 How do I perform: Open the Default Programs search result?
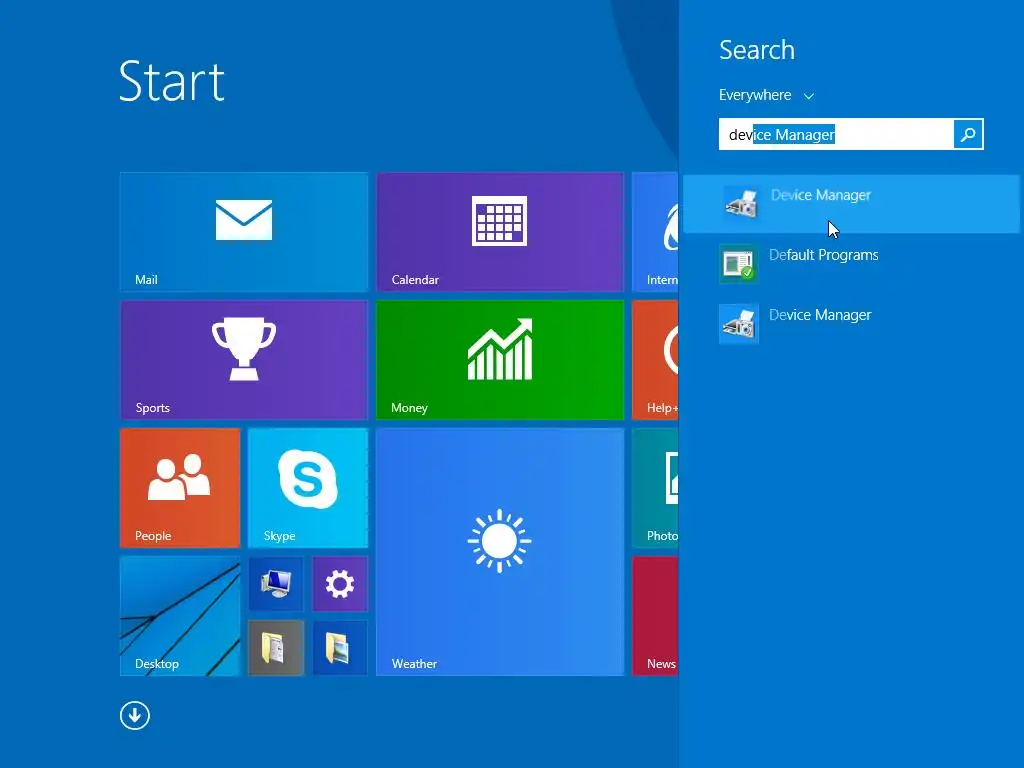[x=851, y=264]
